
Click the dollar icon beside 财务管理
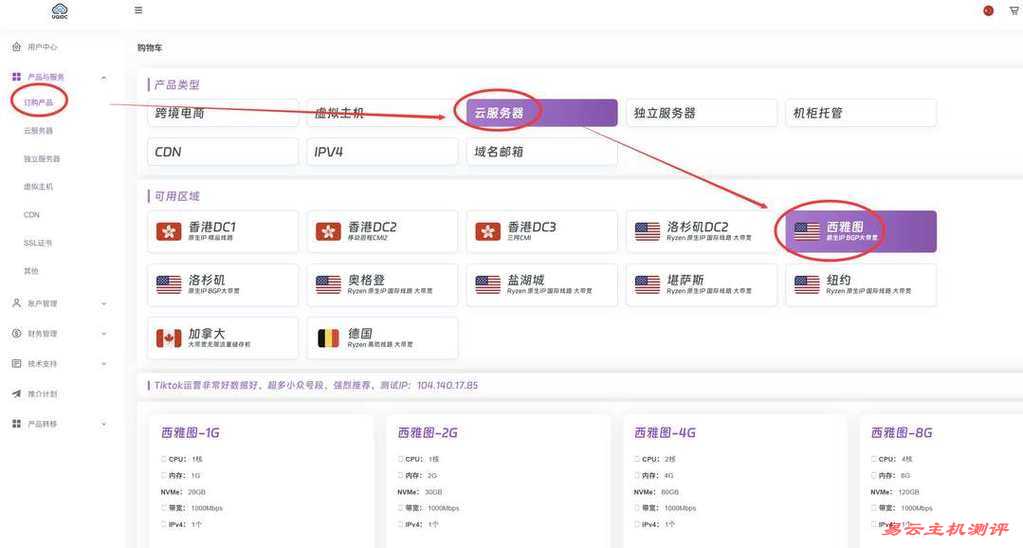click(x=16, y=333)
